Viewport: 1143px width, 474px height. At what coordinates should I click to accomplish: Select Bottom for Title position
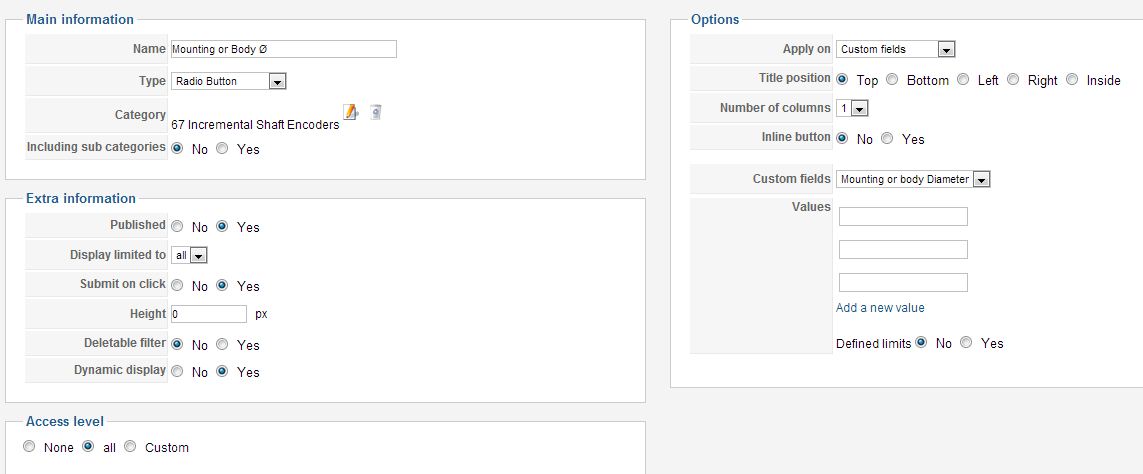click(x=892, y=79)
